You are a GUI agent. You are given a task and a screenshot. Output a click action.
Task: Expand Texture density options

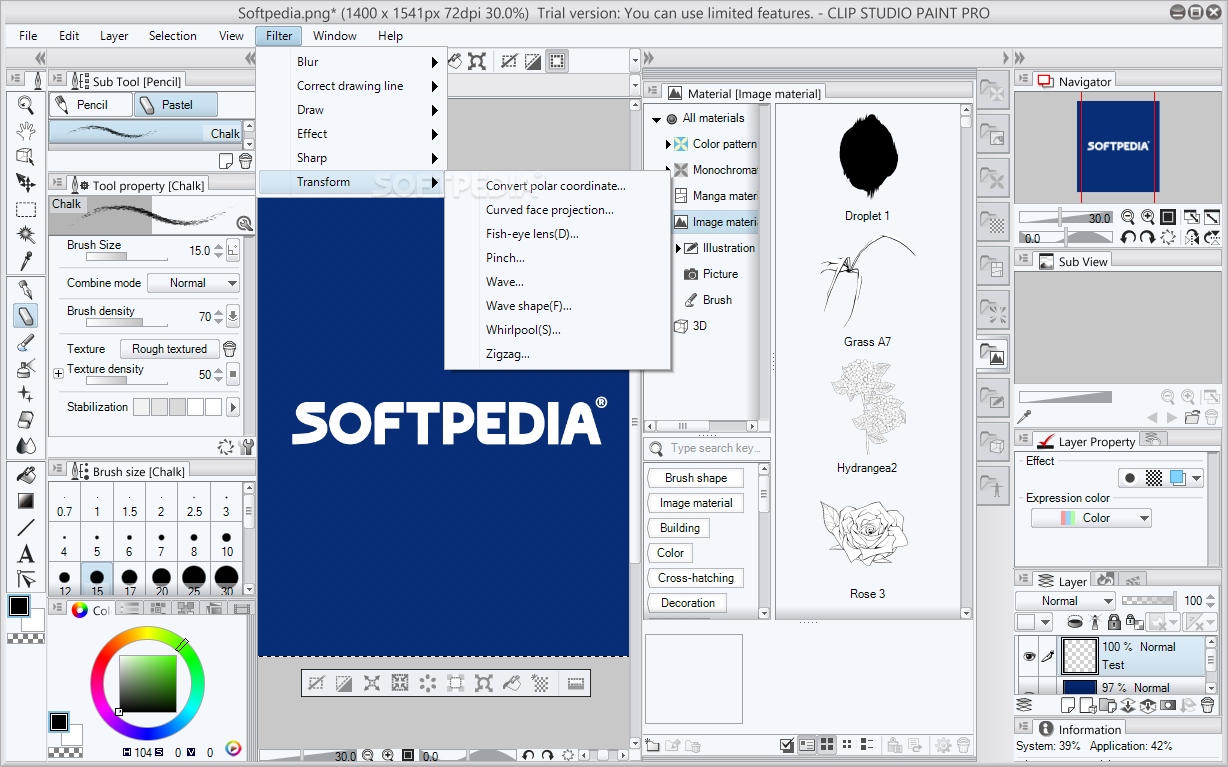coord(58,373)
